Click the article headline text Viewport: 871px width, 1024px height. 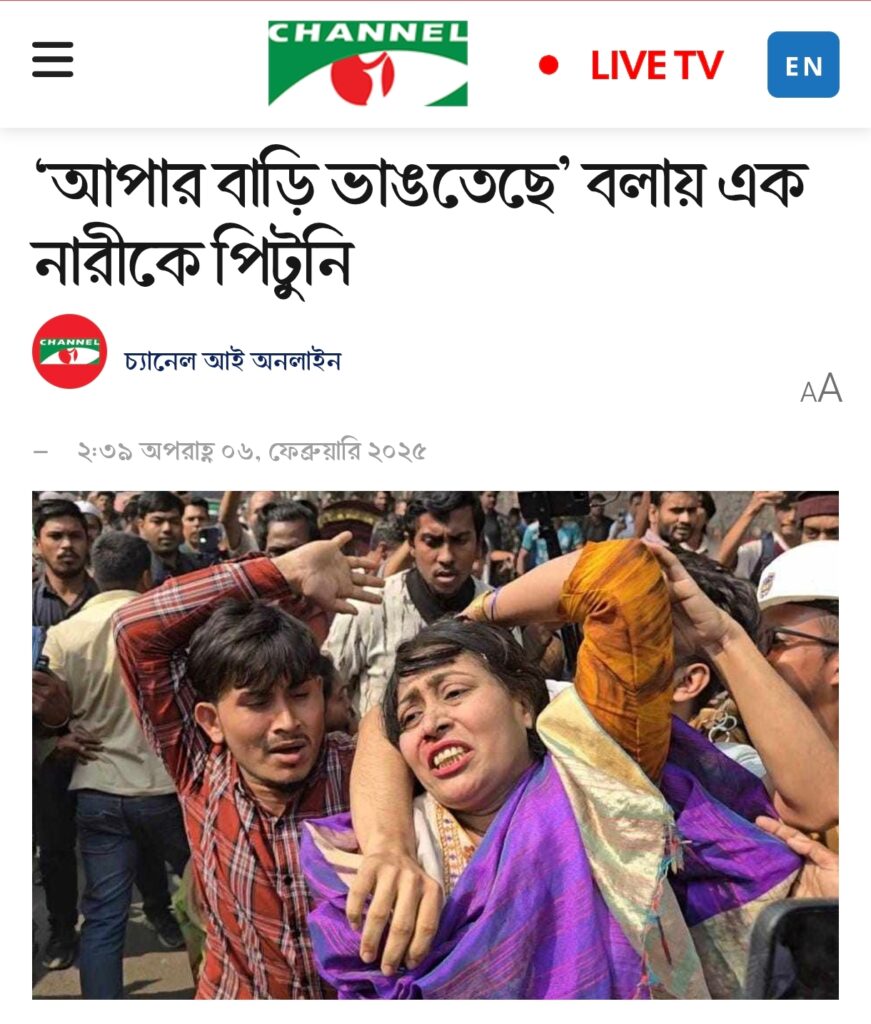pos(420,223)
